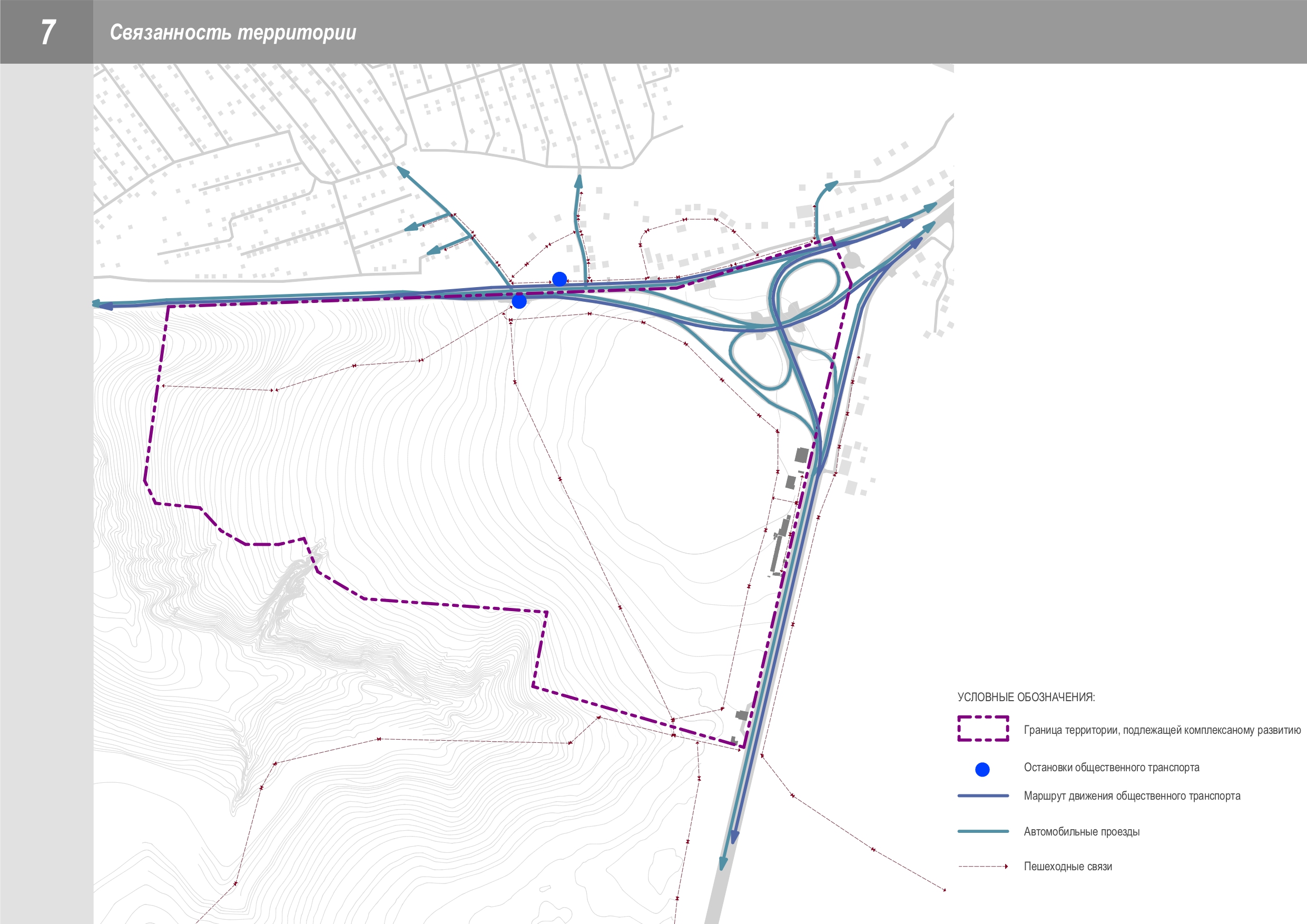Click the 'Пешеходные связи' legend label
Viewport: 1307px width, 924px height.
[x=1067, y=867]
